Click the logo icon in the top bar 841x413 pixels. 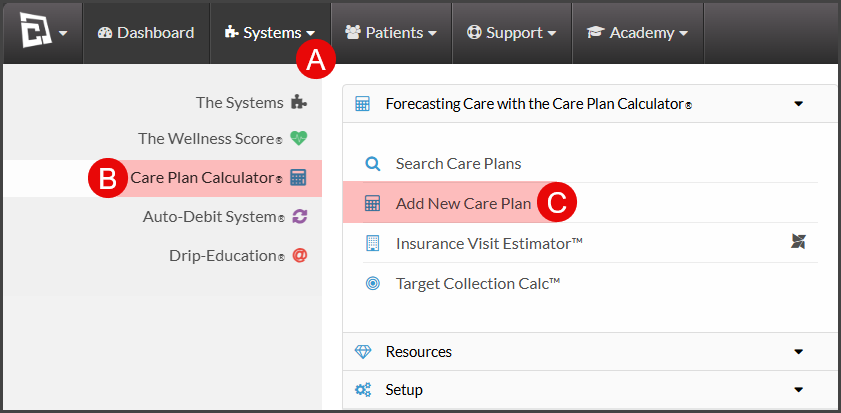36,30
